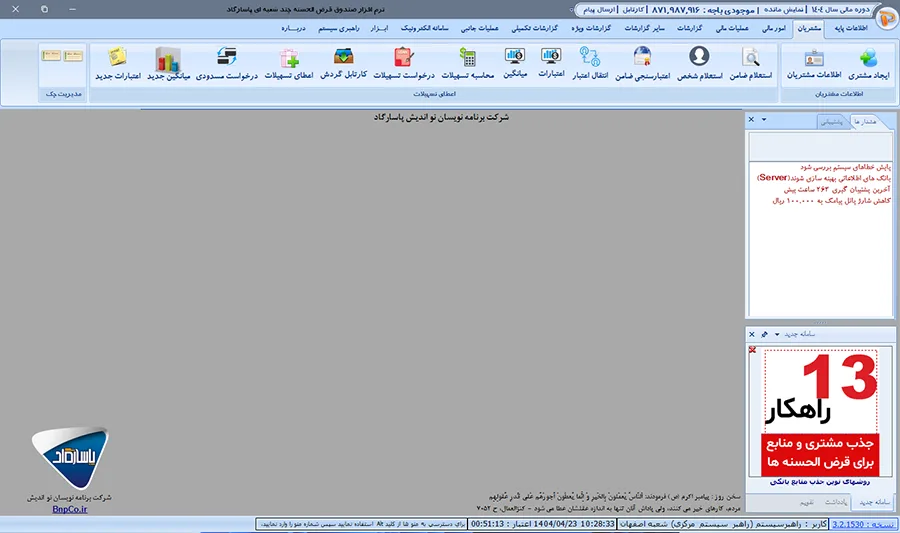Close the alerts side panel
Viewport: 900px width, 533px height.
coord(751,119)
